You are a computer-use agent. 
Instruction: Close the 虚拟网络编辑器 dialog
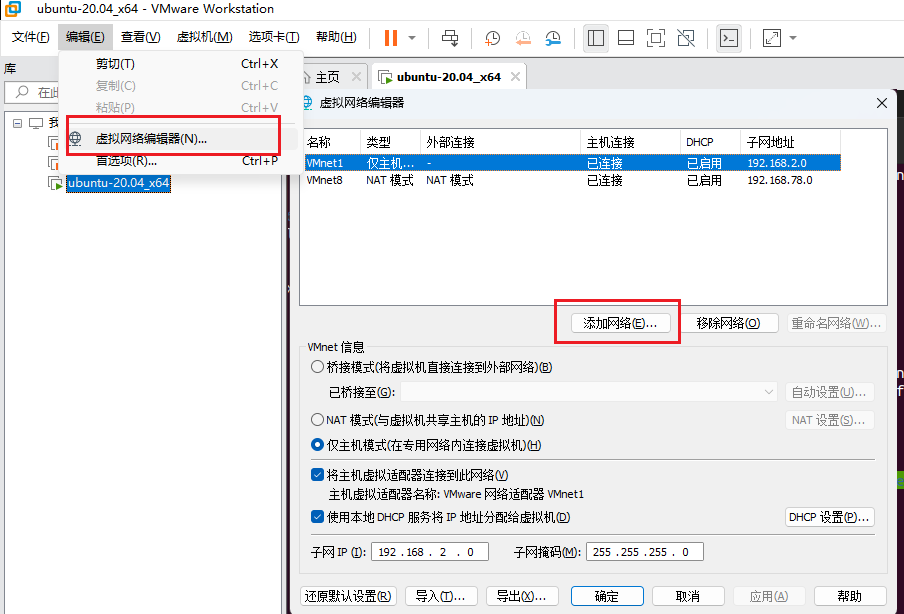[x=882, y=103]
